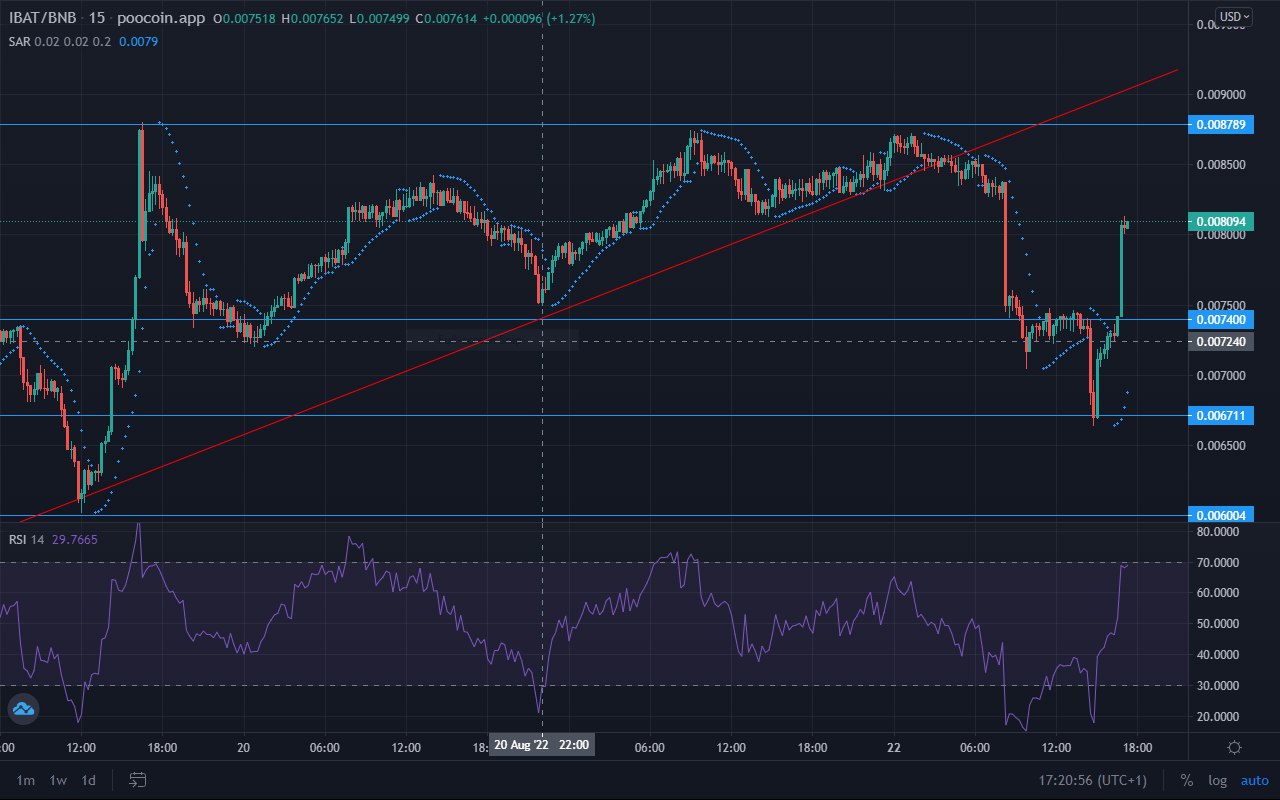
Task: Click the current price 0.008094 label
Action: (1220, 221)
